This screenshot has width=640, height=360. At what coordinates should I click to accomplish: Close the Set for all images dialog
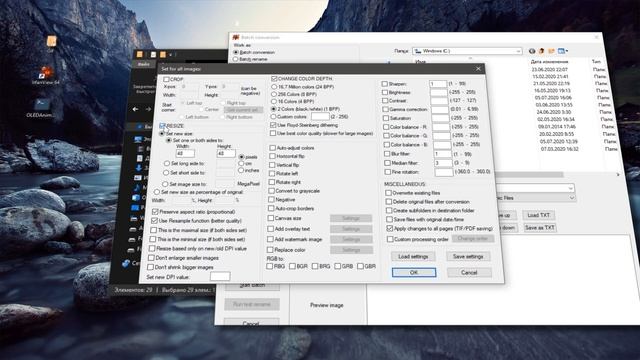pyautogui.click(x=478, y=69)
